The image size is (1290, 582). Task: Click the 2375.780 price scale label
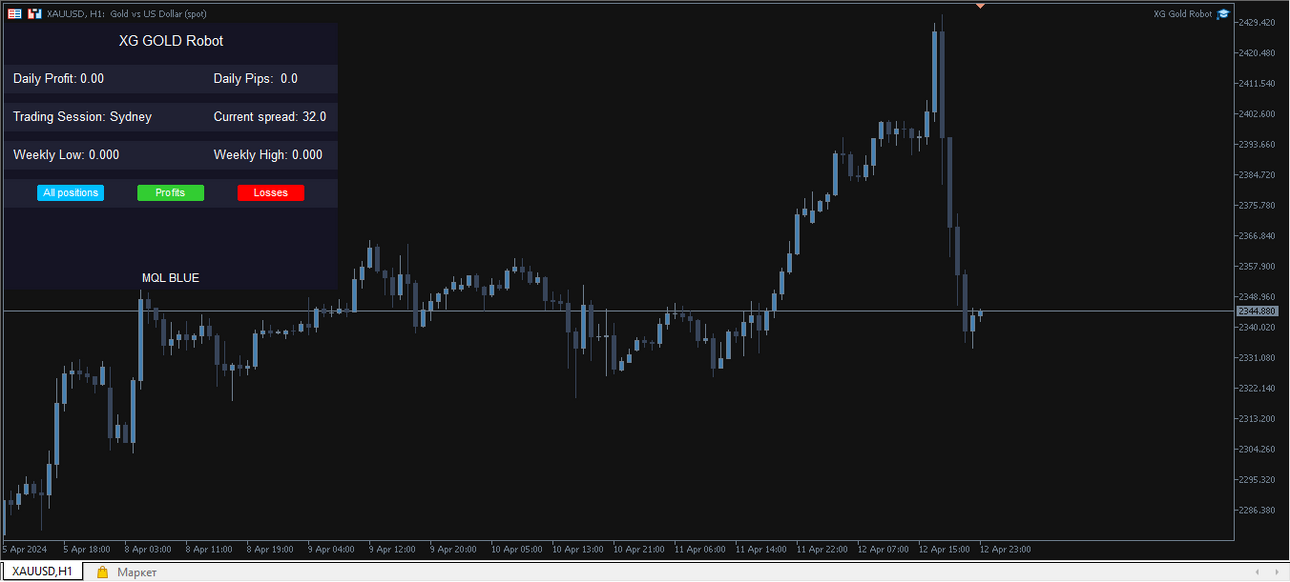click(1258, 205)
